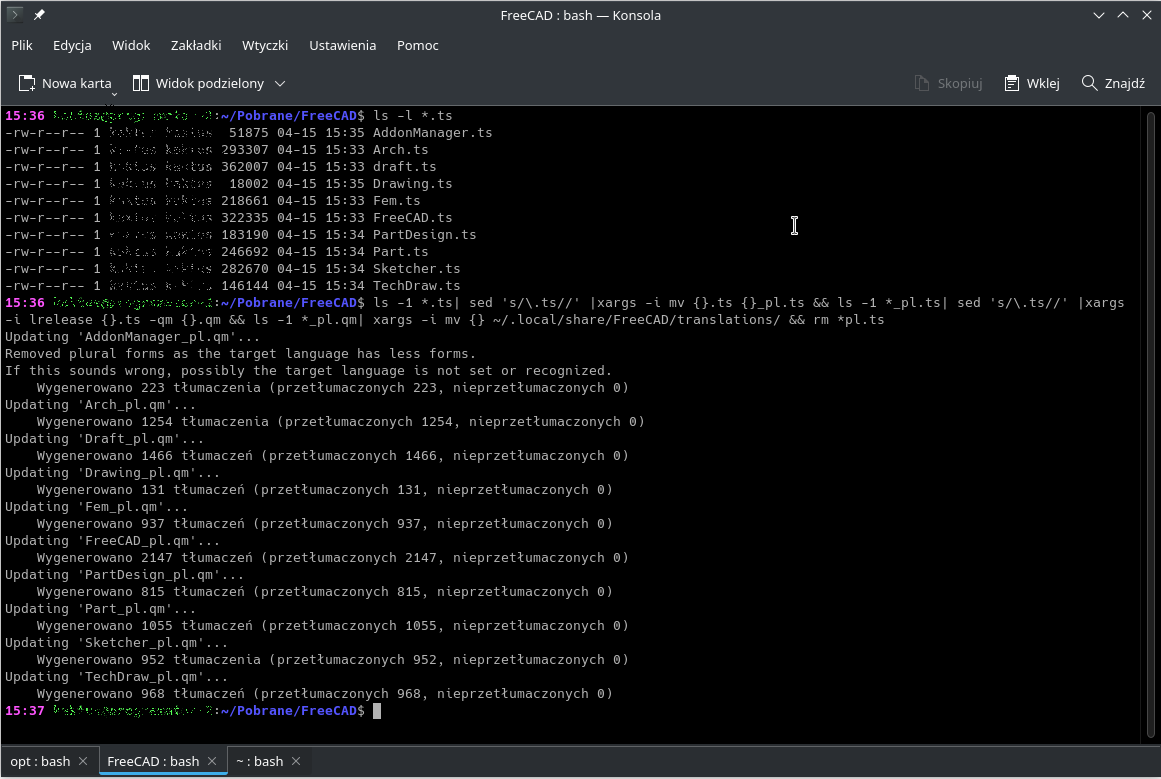
Task: Open the Widok menu
Action: [x=131, y=45]
